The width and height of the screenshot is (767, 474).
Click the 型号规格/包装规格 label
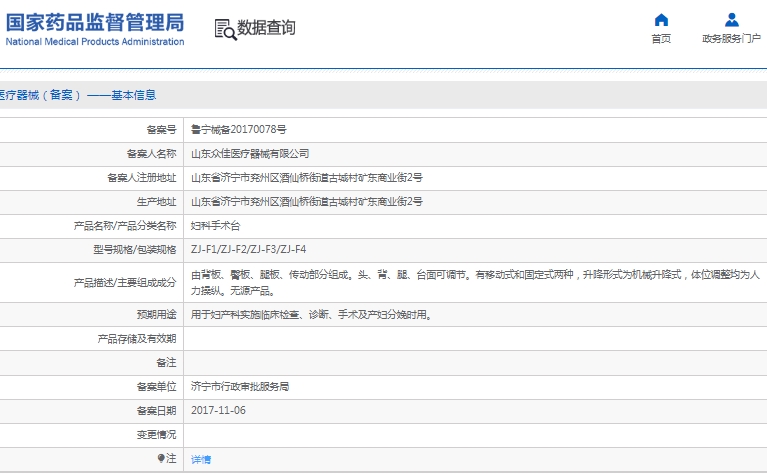(135, 249)
